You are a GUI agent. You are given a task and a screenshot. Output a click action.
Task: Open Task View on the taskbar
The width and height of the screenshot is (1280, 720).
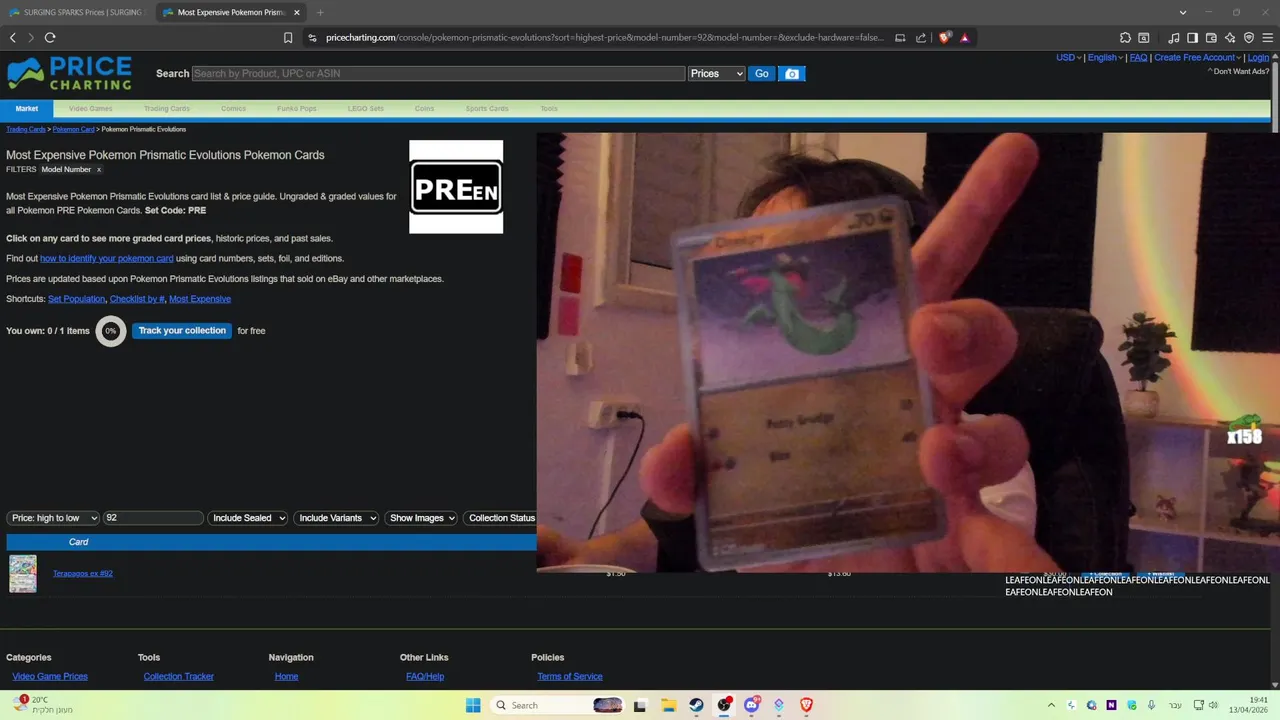point(640,705)
